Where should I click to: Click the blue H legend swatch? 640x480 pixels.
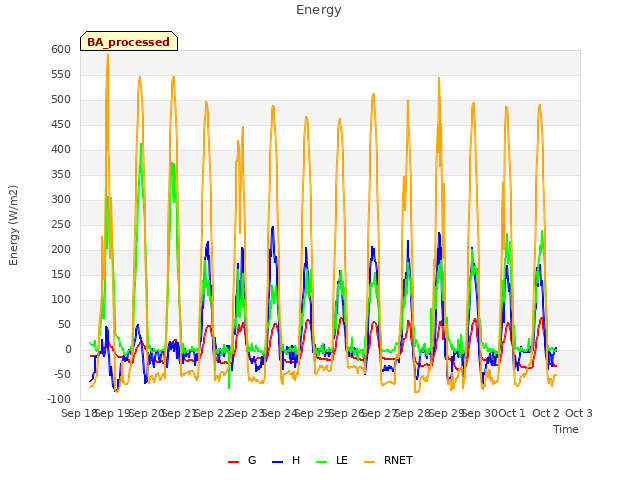click(x=278, y=462)
